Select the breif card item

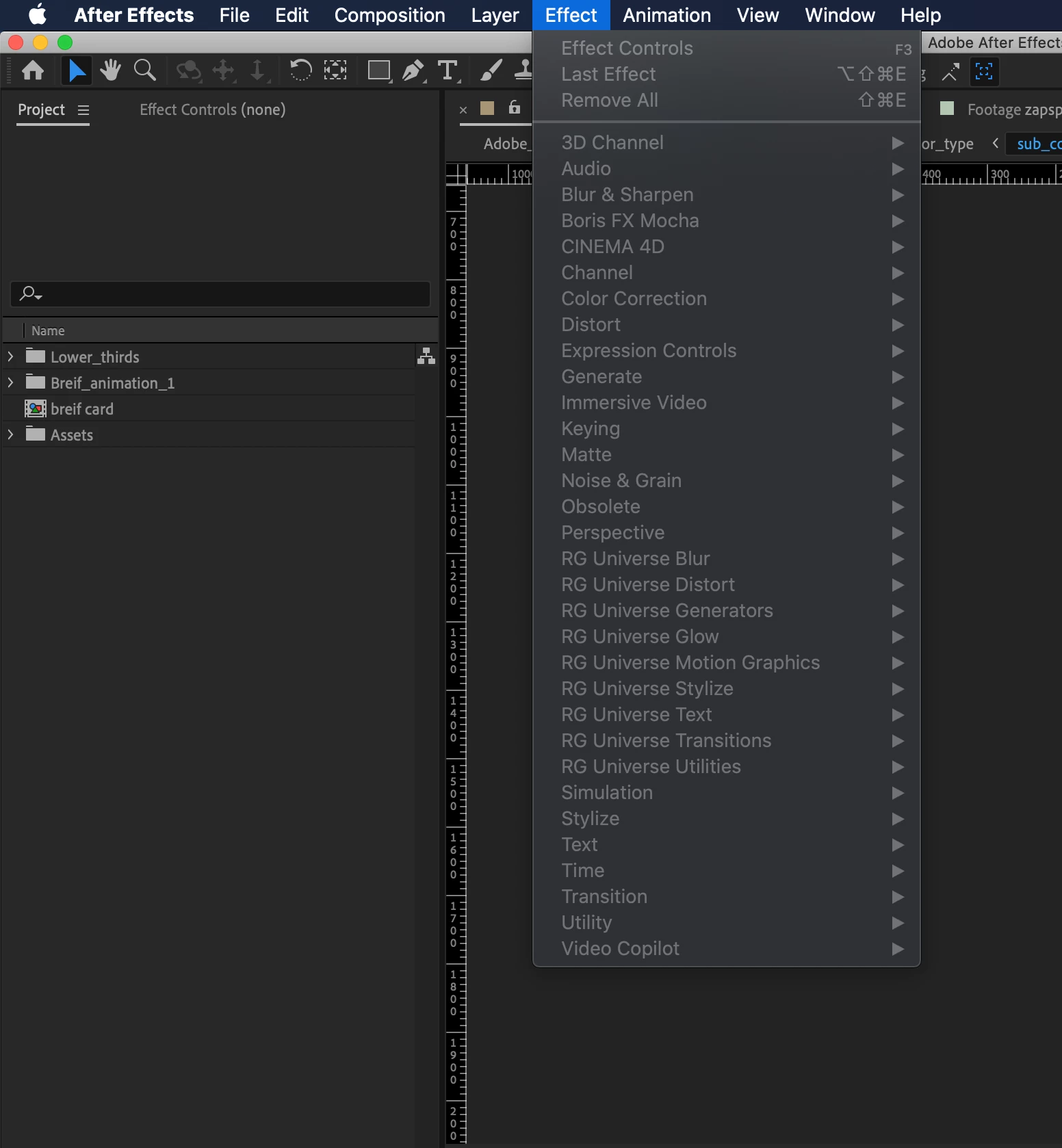81,408
